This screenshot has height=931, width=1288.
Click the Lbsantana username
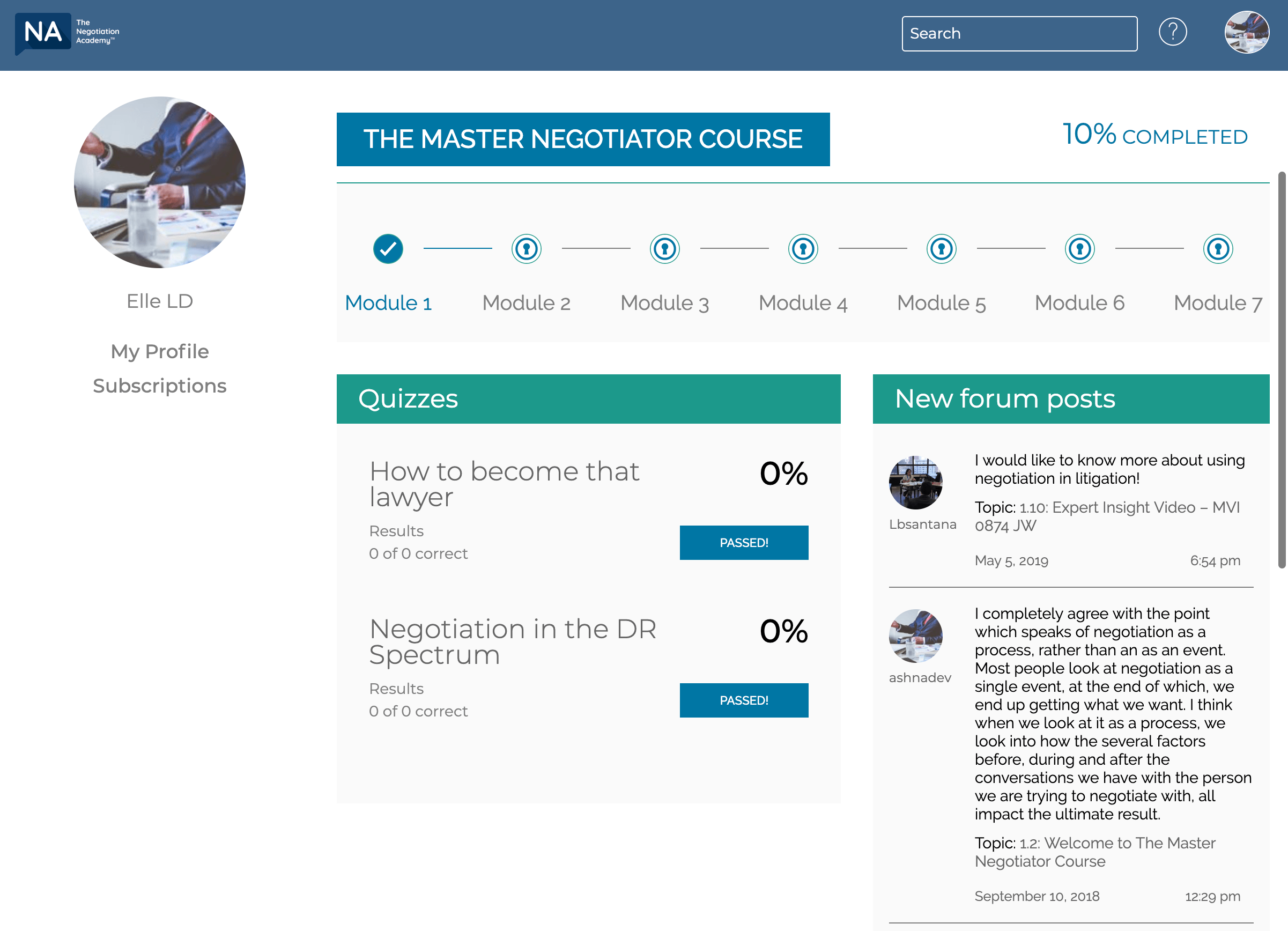point(922,524)
